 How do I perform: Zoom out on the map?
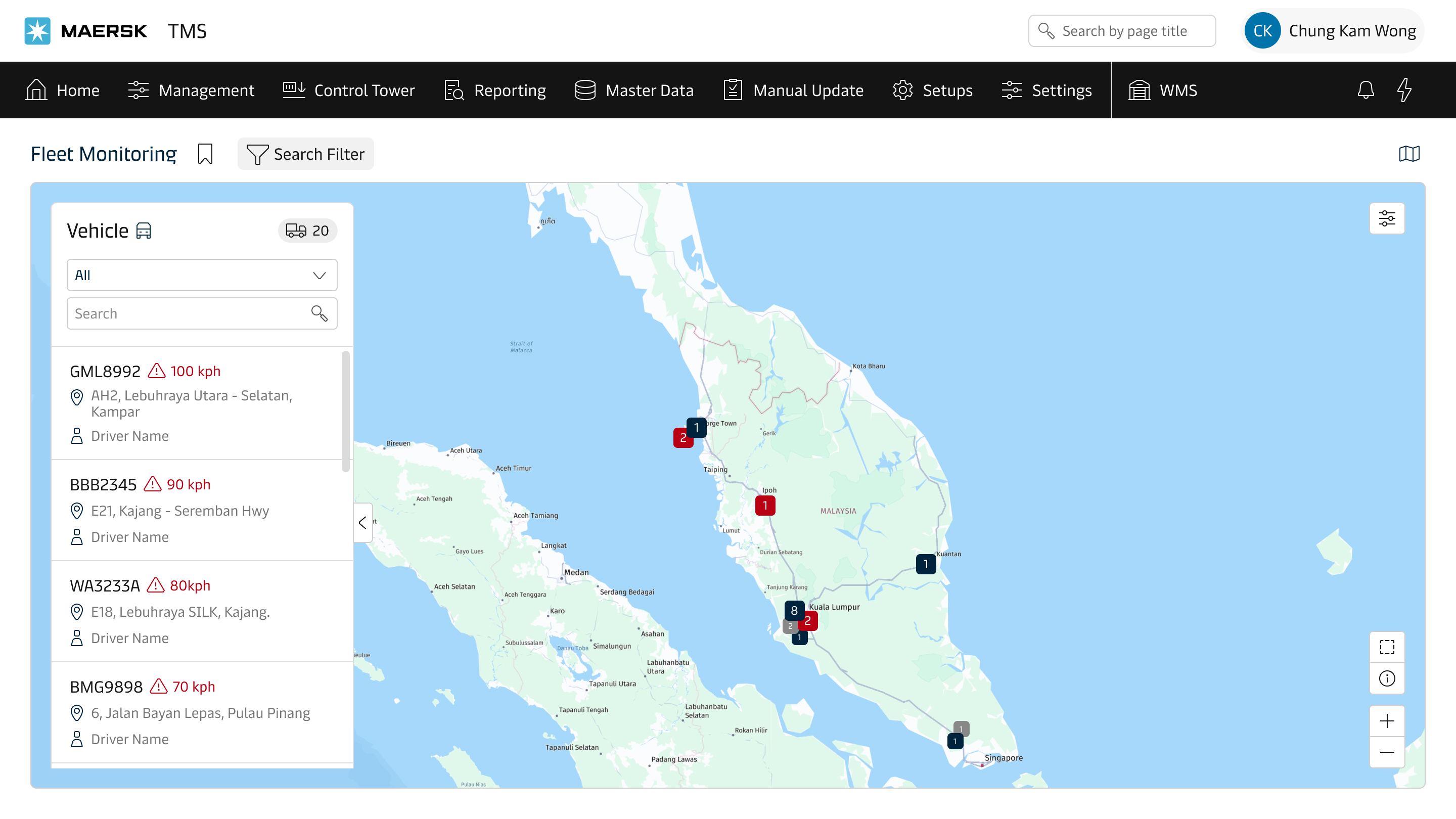[1386, 752]
